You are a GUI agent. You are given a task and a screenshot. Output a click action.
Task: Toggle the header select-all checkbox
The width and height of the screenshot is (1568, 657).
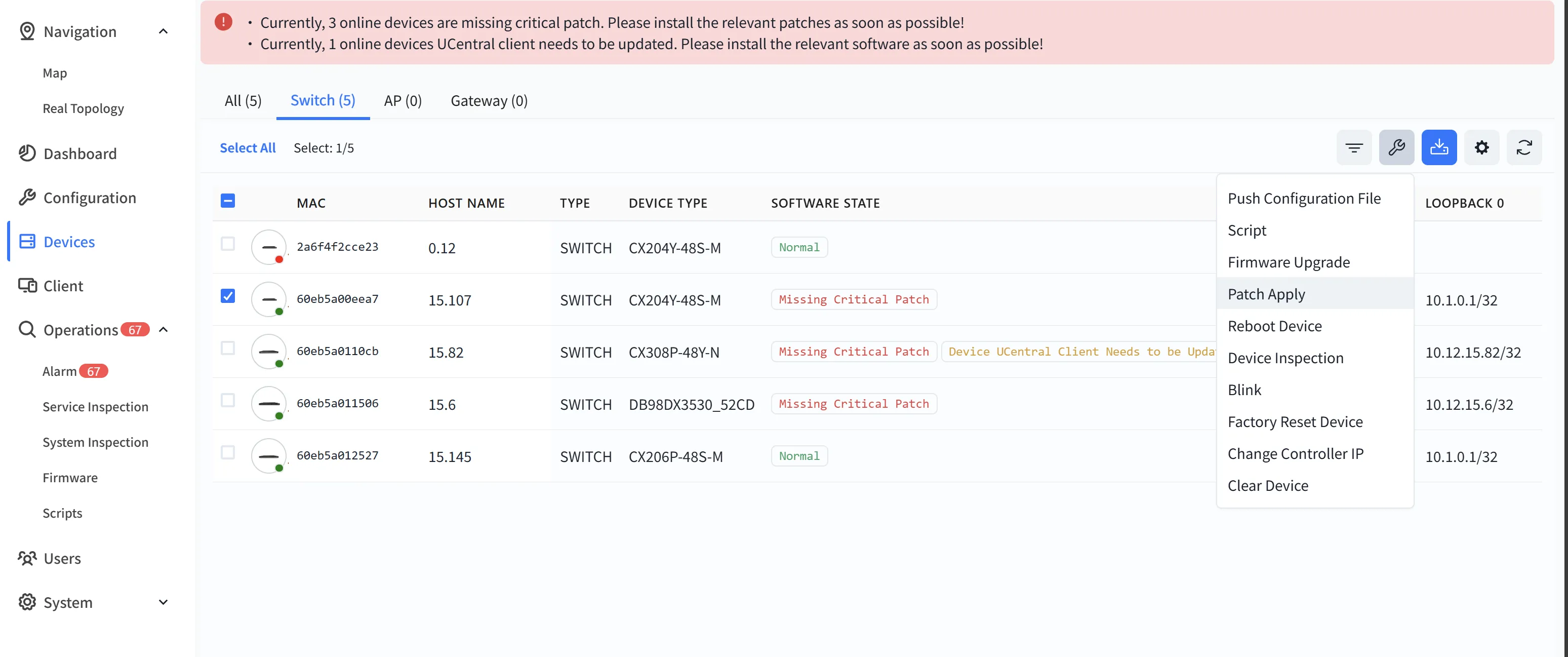tap(228, 200)
